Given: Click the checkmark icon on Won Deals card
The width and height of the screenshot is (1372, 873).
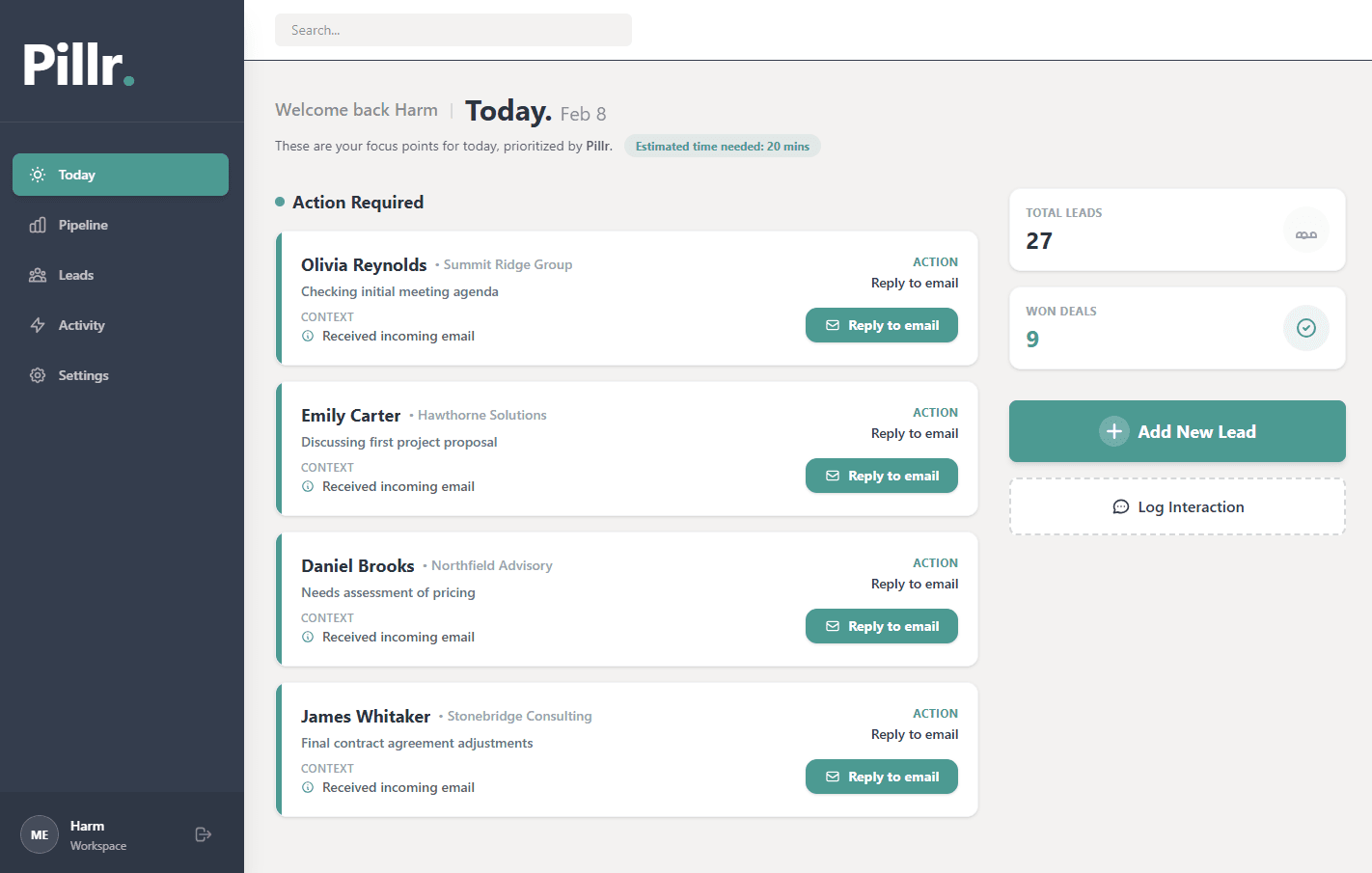Looking at the screenshot, I should [1305, 328].
